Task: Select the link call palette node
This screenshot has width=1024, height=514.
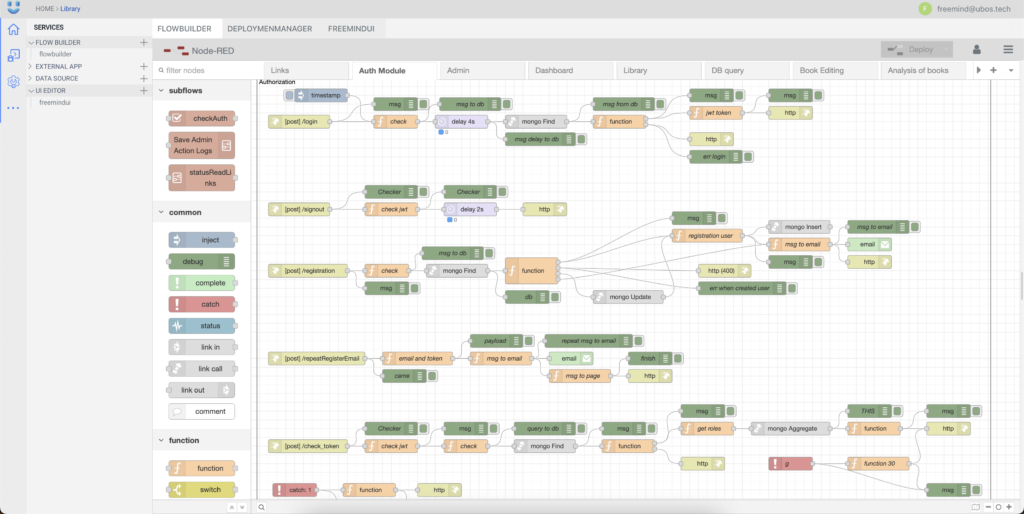Action: 202,368
